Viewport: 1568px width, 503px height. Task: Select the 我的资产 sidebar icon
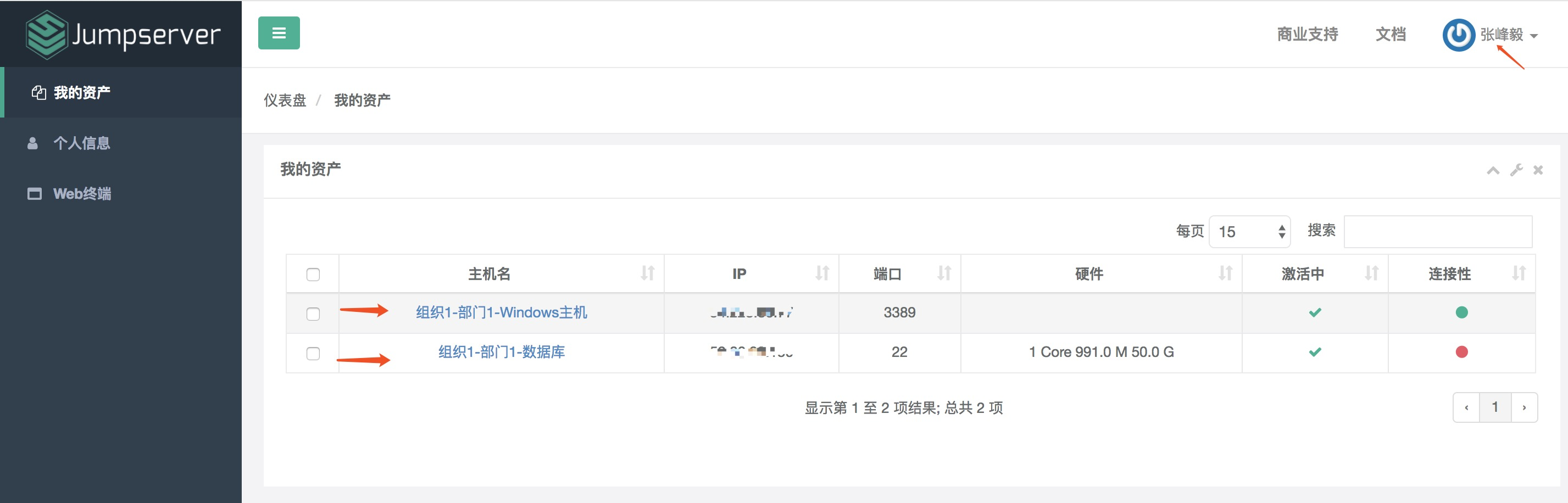coord(38,92)
